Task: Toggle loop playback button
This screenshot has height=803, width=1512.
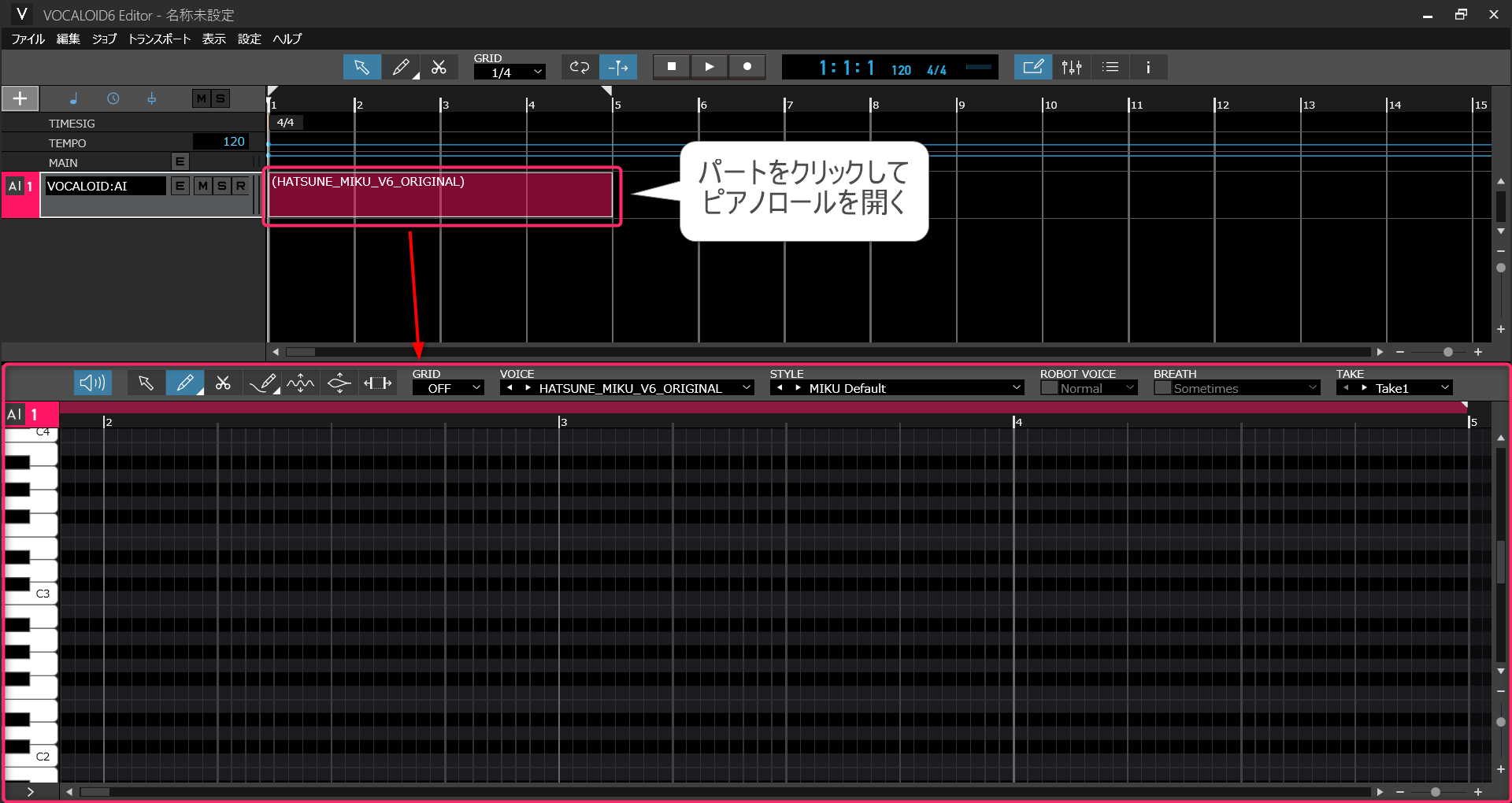Action: [580, 67]
